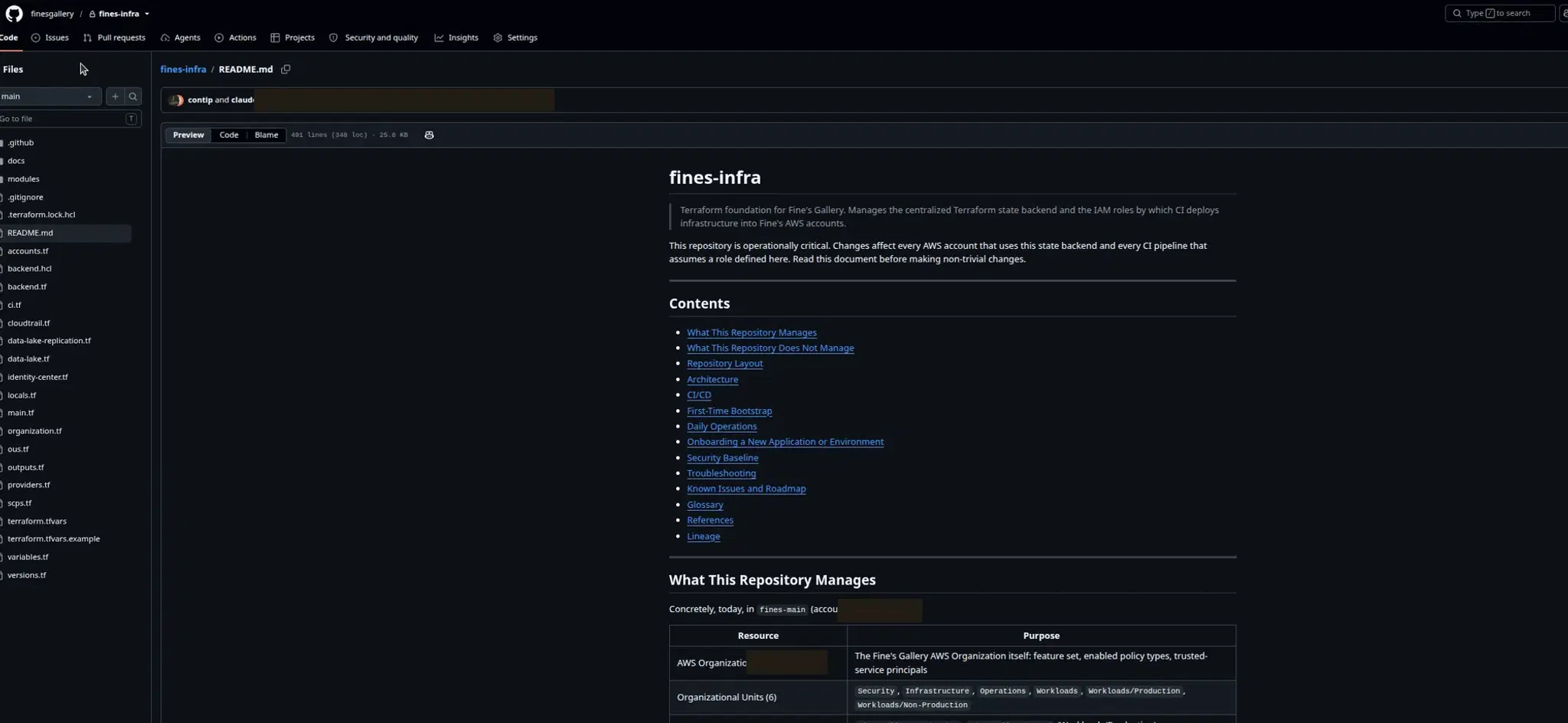Open organization.tf file
The width and height of the screenshot is (1568, 723).
pyautogui.click(x=34, y=431)
